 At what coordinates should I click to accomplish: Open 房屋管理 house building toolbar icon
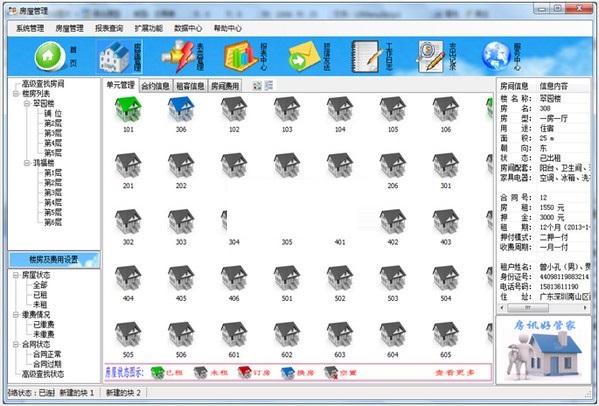tap(114, 57)
